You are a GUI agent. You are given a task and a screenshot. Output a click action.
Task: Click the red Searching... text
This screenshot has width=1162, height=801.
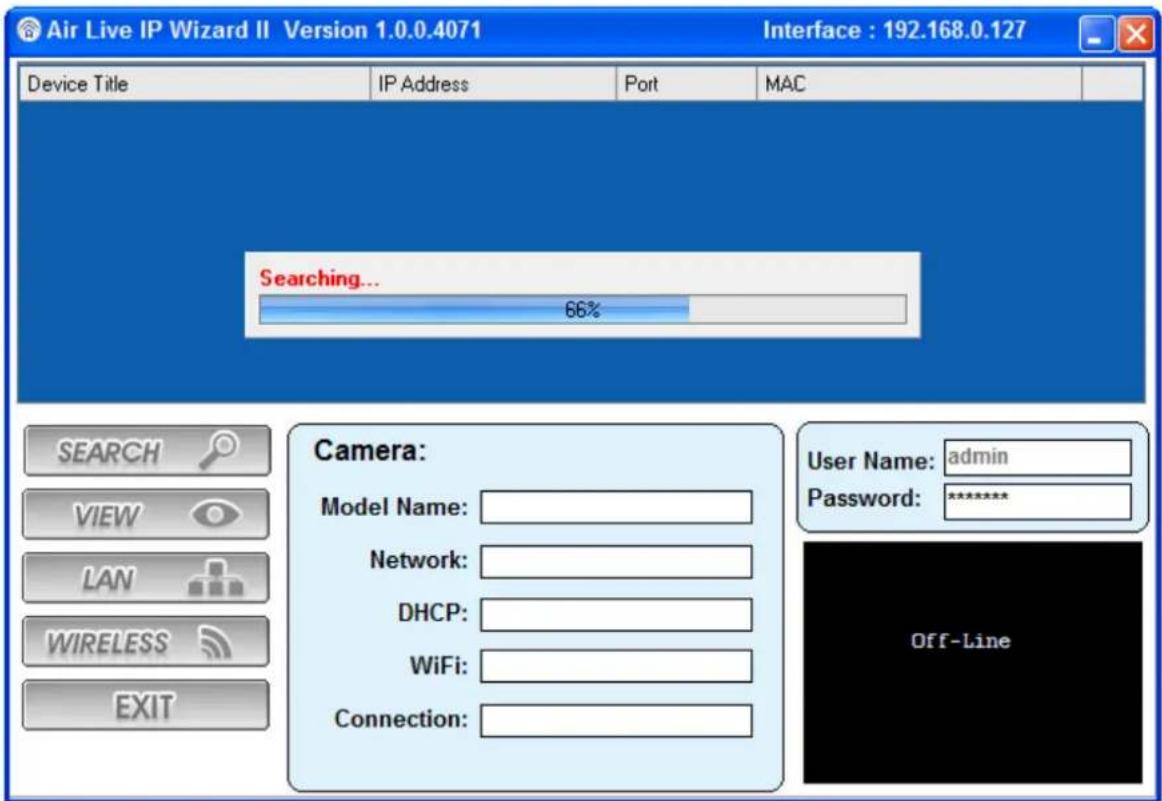click(319, 279)
